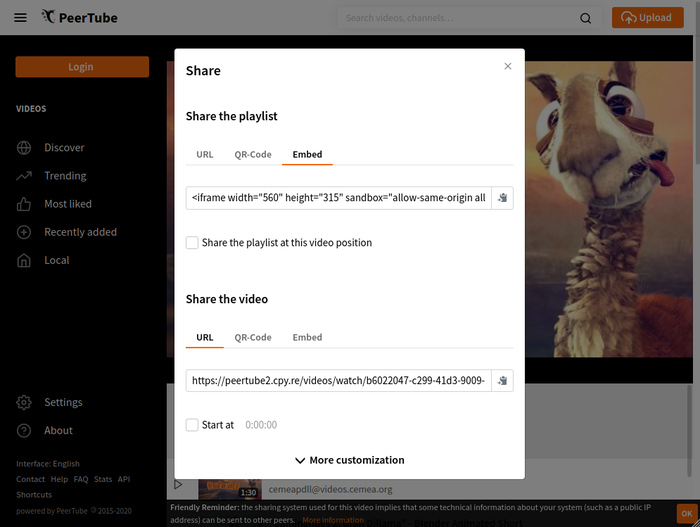Click the Upload button
This screenshot has height=527, width=700.
pyautogui.click(x=647, y=17)
